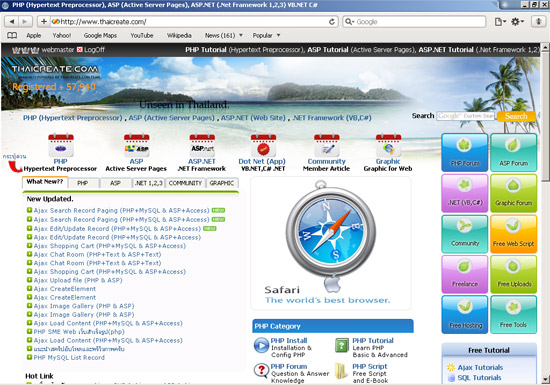
Task: Open the .NET (VB,C#) tile
Action: [x=465, y=193]
